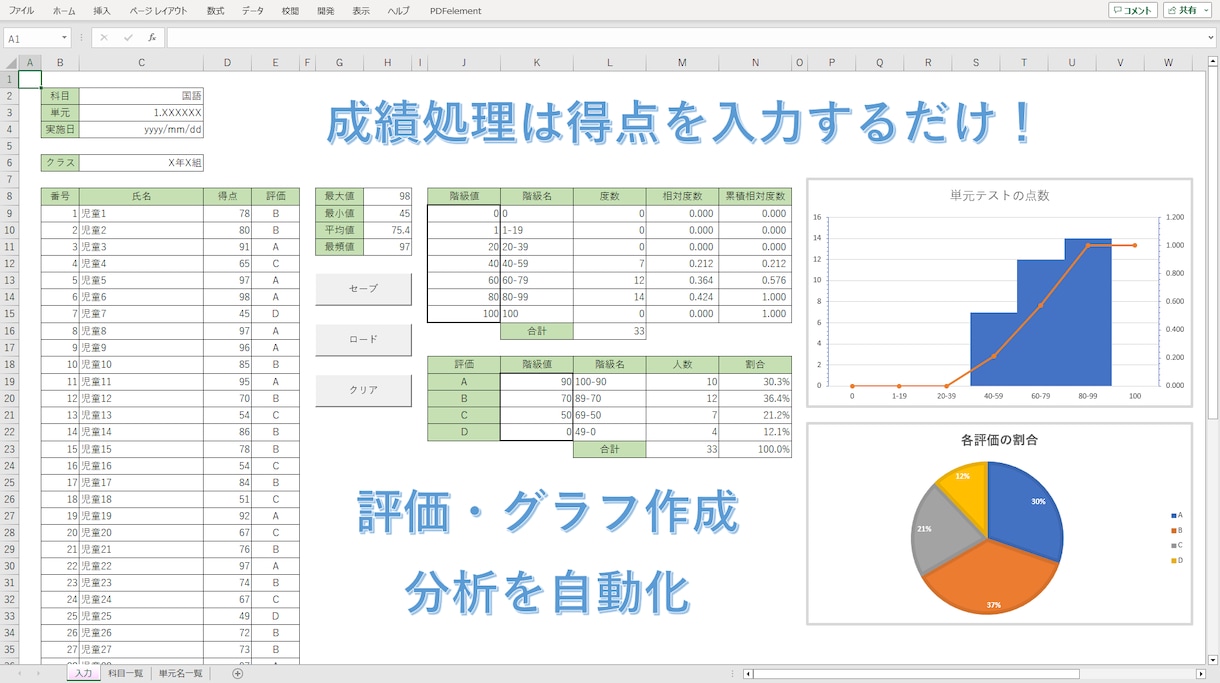Click the horizontal scrollbar thumb
The width and height of the screenshot is (1220, 683).
click(x=916, y=674)
